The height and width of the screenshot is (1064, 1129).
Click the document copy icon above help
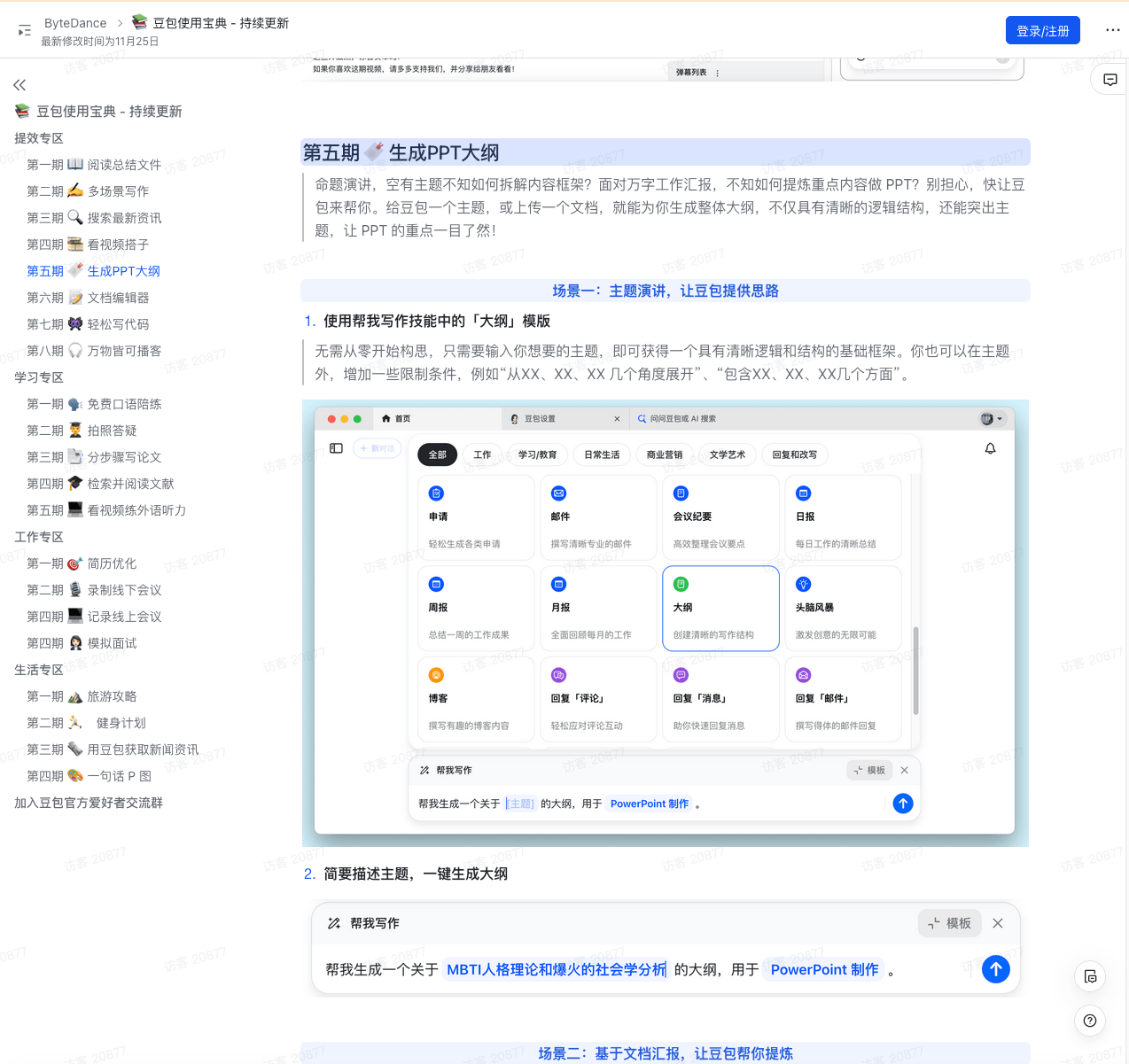[1090, 976]
